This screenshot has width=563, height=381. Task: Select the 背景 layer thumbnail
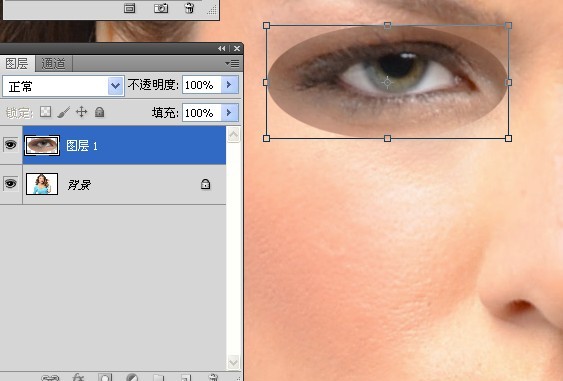click(42, 184)
